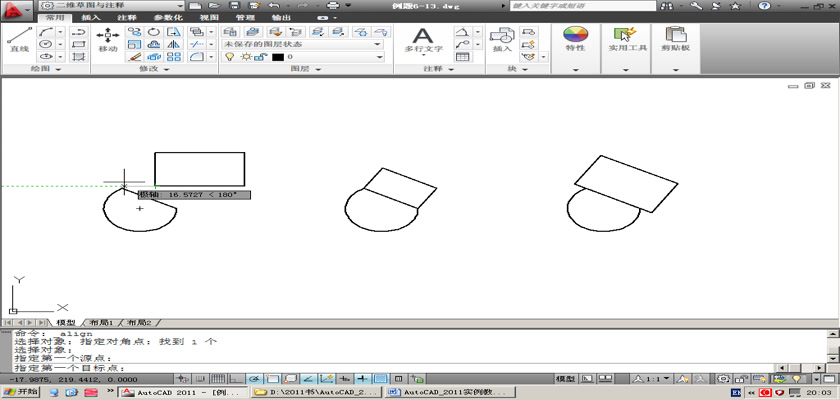The width and height of the screenshot is (840, 400).
Task: Open the Help question mark icon
Action: tap(764, 6)
